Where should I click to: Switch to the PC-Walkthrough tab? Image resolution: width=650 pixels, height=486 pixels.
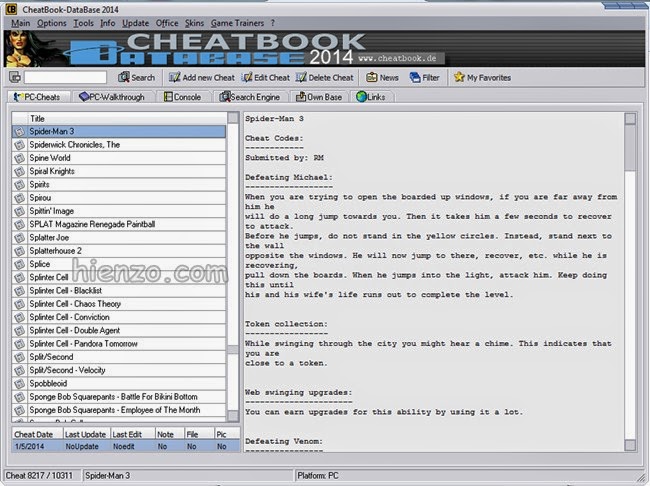(x=112, y=97)
